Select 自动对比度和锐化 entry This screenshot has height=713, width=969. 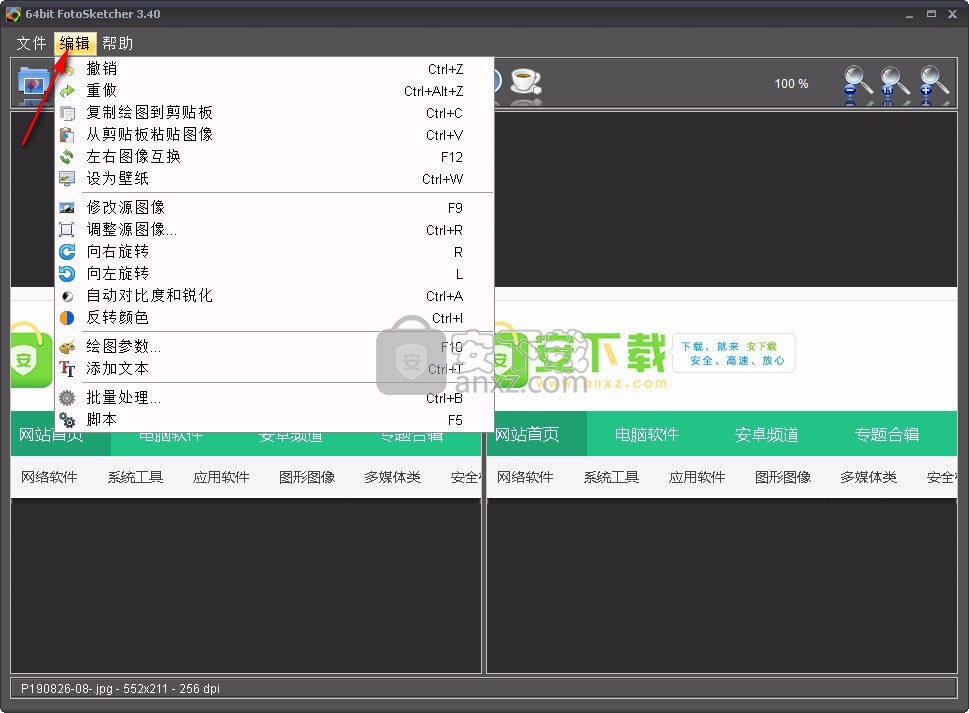click(274, 295)
